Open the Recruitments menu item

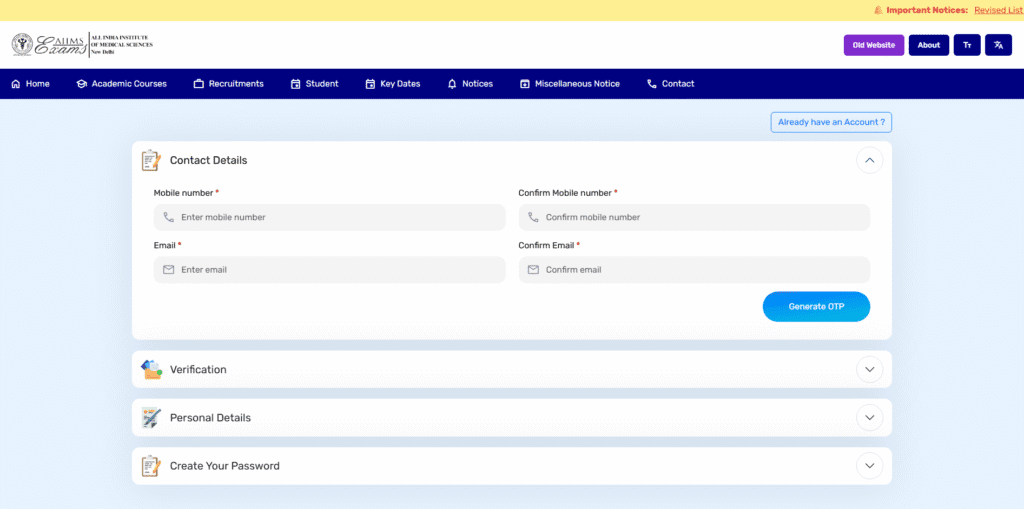[x=228, y=84]
